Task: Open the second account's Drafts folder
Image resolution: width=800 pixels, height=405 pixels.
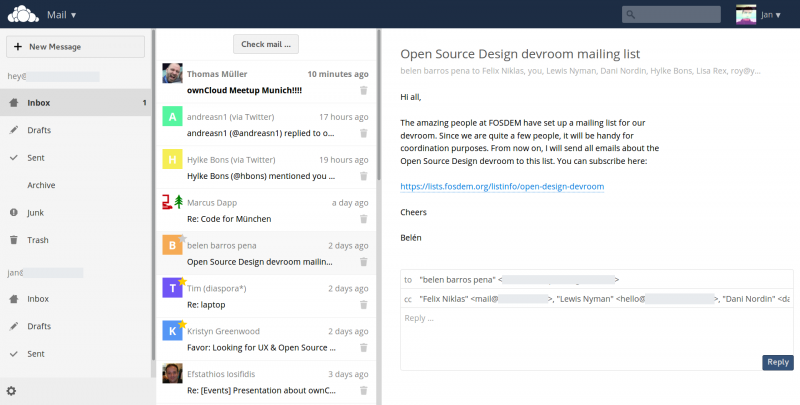Action: tap(76, 326)
